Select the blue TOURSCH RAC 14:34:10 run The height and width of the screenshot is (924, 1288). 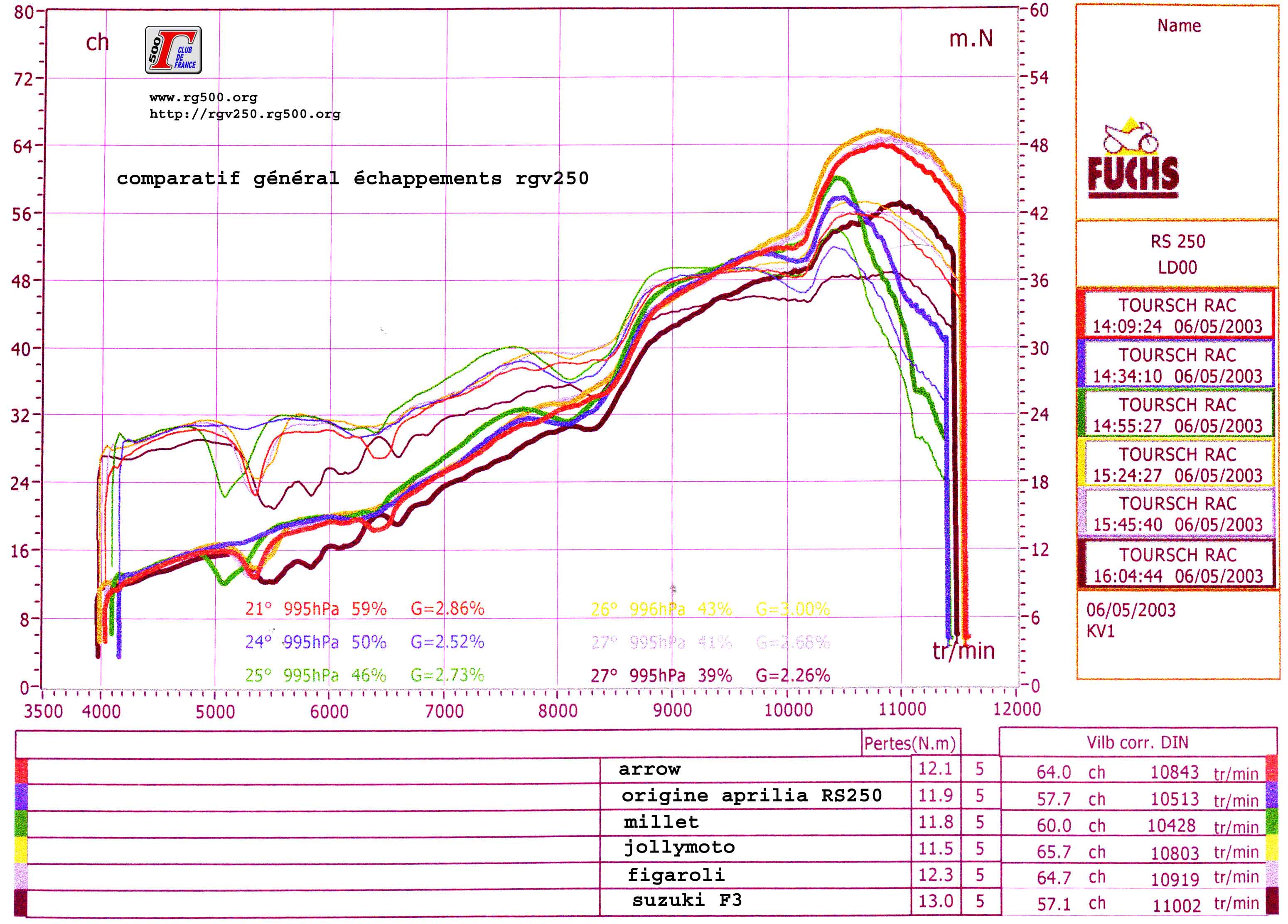[x=1177, y=365]
